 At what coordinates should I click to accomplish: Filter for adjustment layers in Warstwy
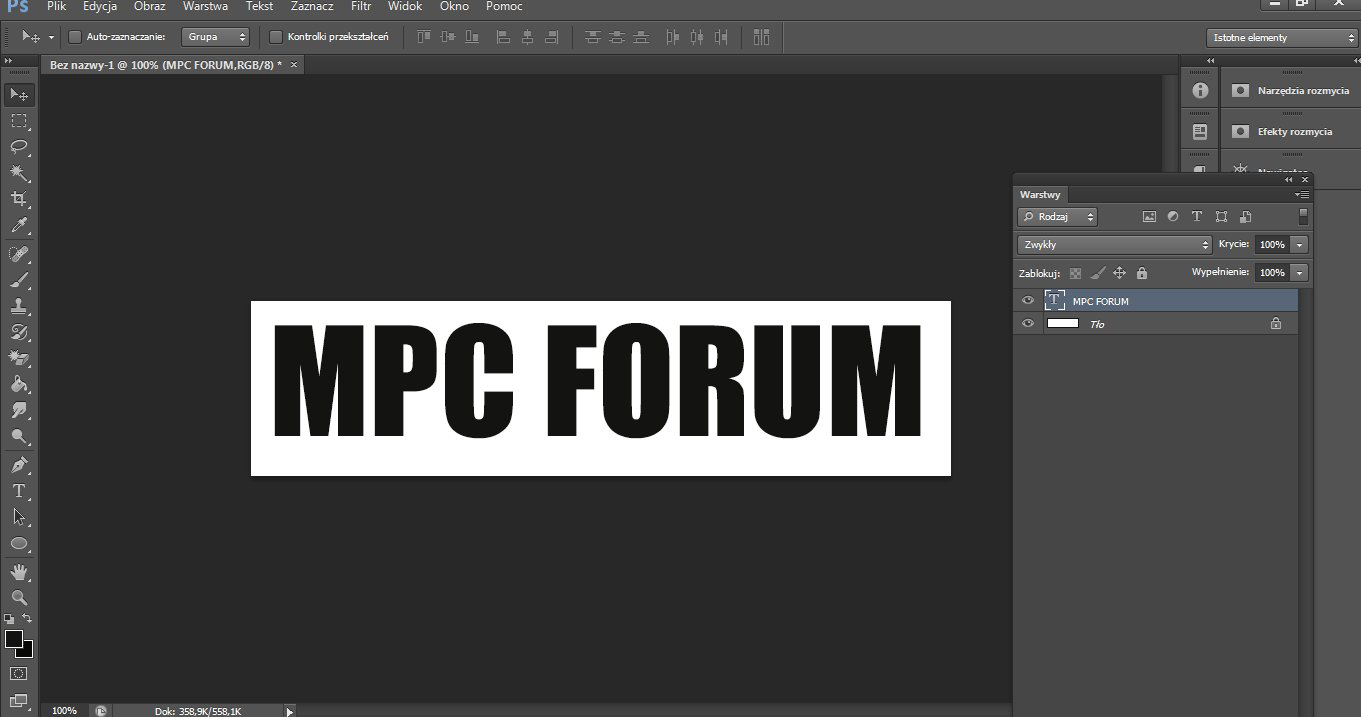tap(1173, 216)
